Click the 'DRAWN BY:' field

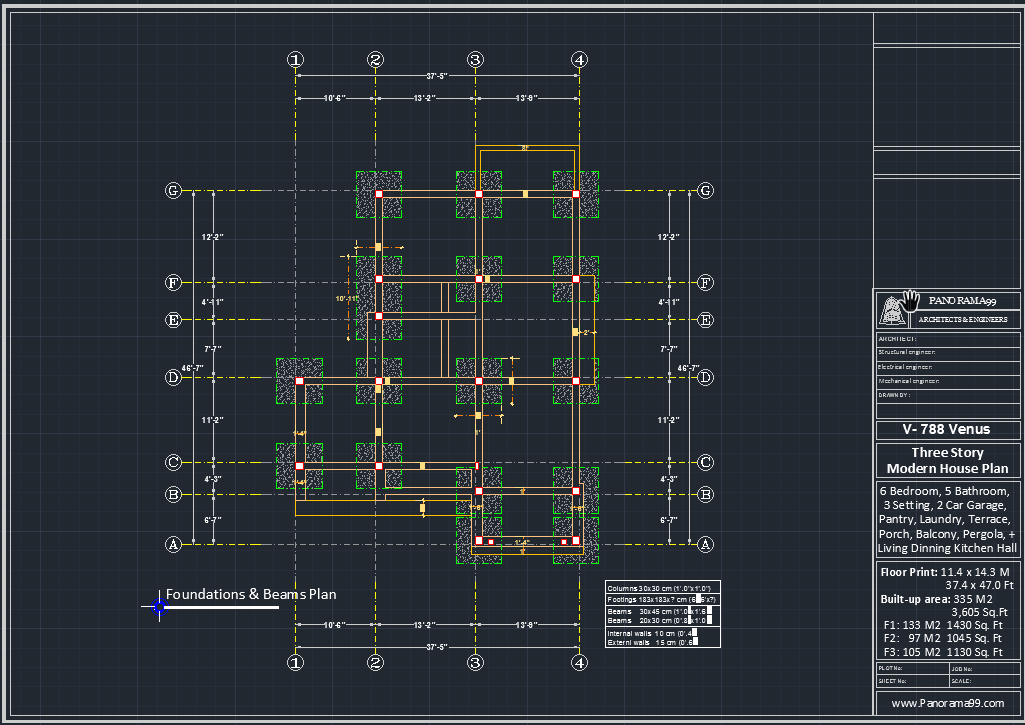click(948, 396)
